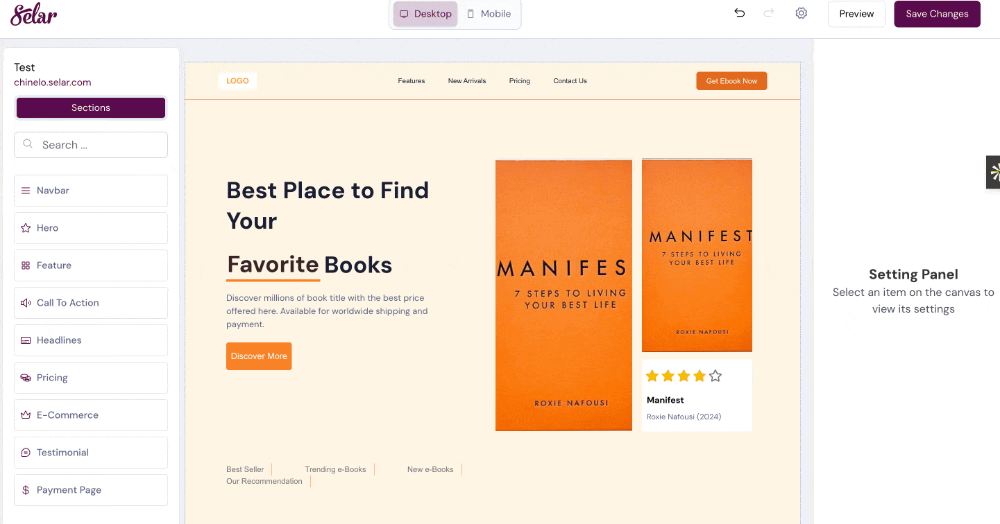Select the 'Best Place to Find Your' heading
This screenshot has width=1000, height=524.
[328, 205]
